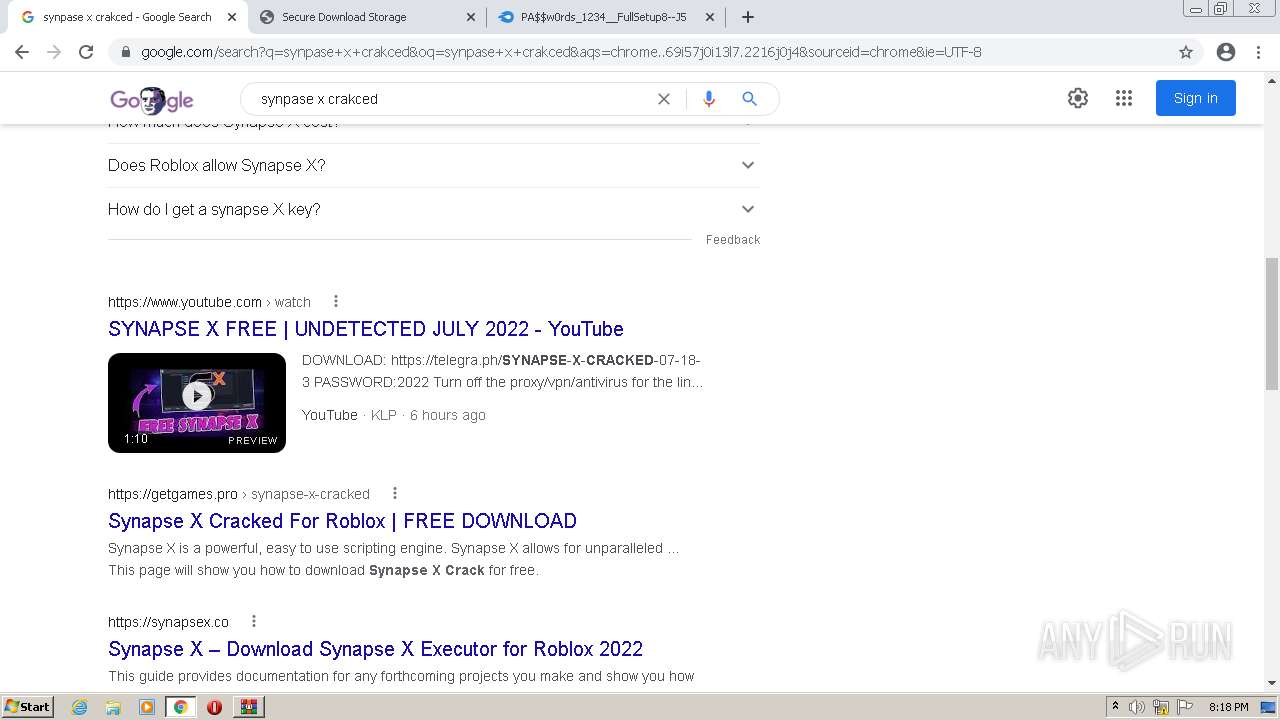Open the file explorer taskbar icon

click(x=113, y=707)
